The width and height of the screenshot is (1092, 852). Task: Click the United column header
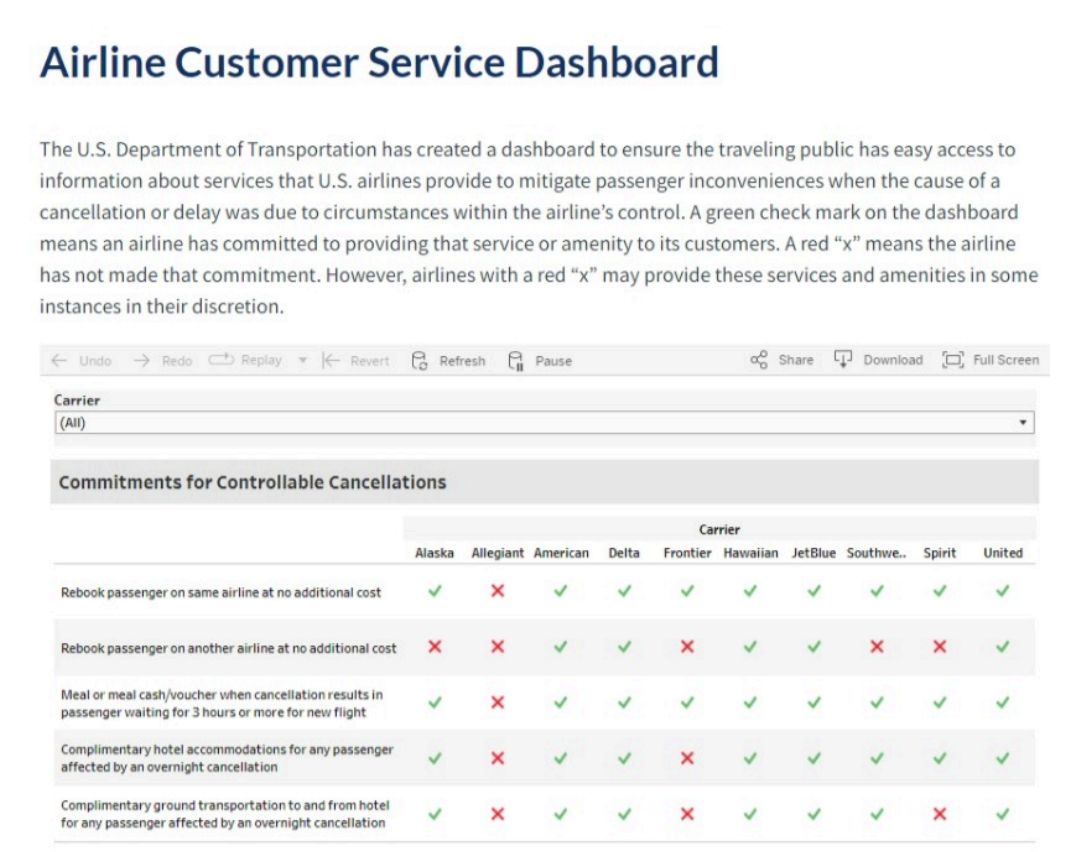coord(1003,553)
